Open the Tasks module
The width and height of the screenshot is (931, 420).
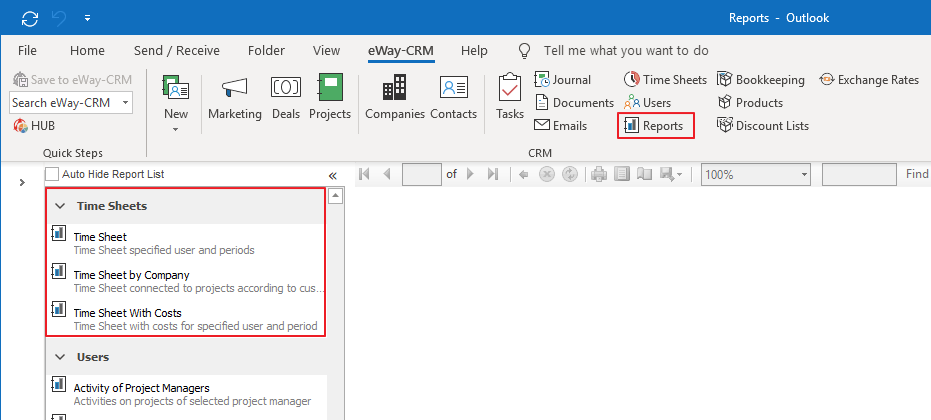tap(510, 99)
